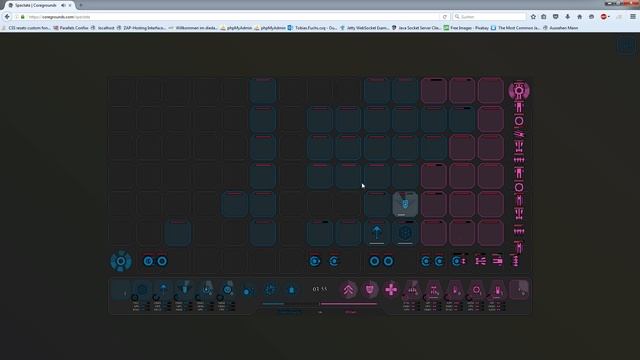Screen dimensions: 640x360
Task: Click the pink plus heal ability button
Action: click(391, 289)
